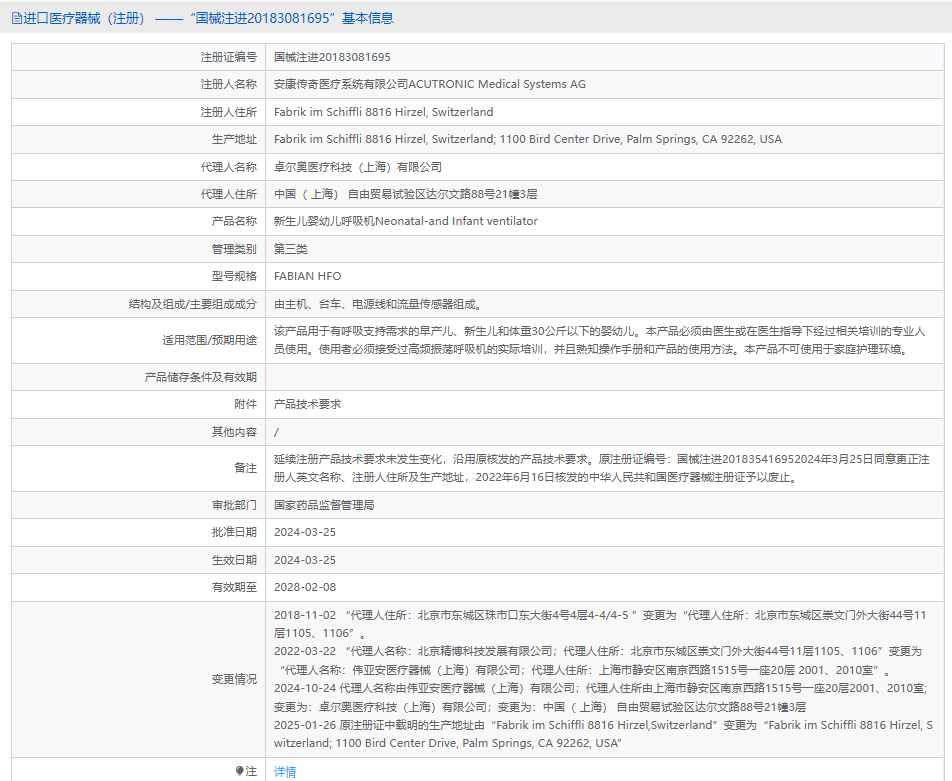The image size is (952, 781).
Task: Click the 变更情况 row label
Action: 233,679
